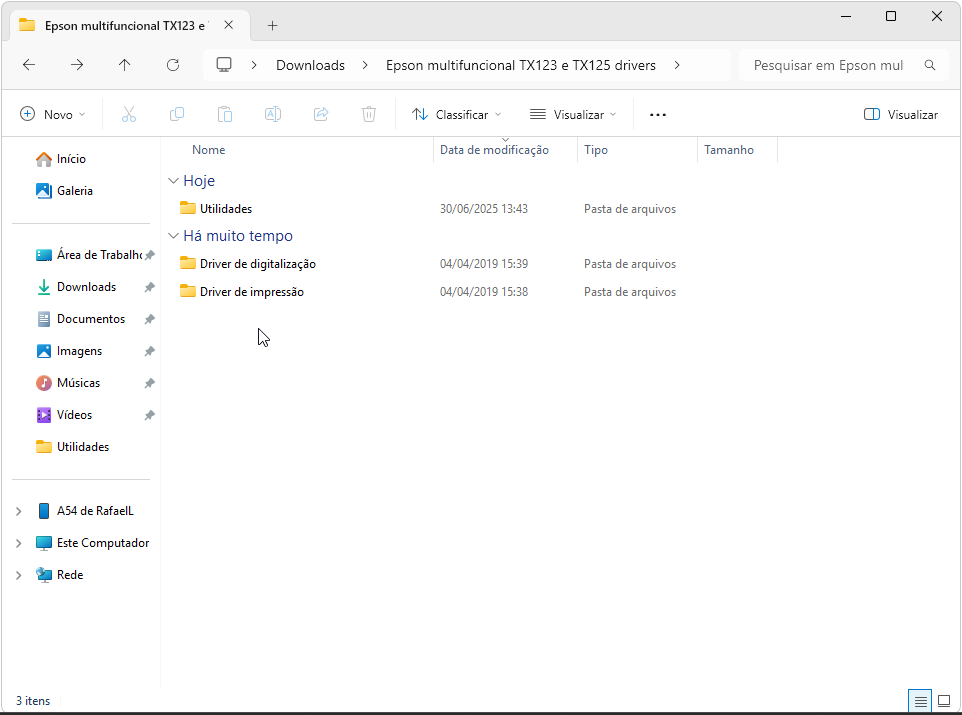
Task: Click 04/04/2019 15:39 date cell
Action: (x=483, y=264)
